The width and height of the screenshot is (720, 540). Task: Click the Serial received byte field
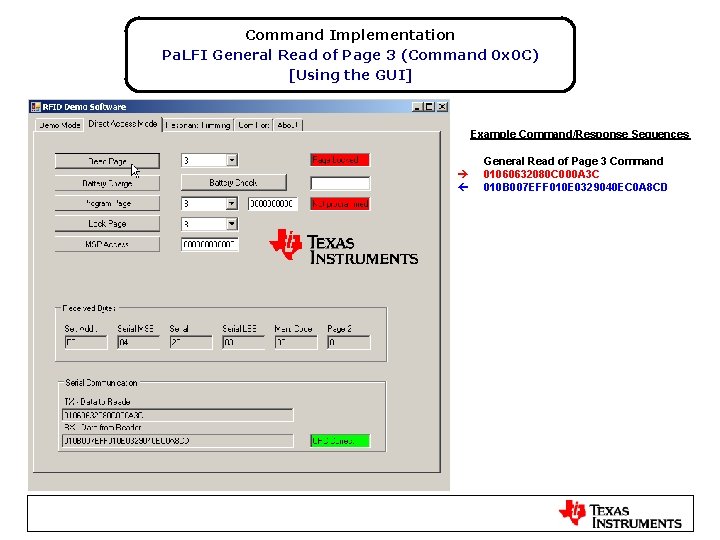click(x=191, y=342)
